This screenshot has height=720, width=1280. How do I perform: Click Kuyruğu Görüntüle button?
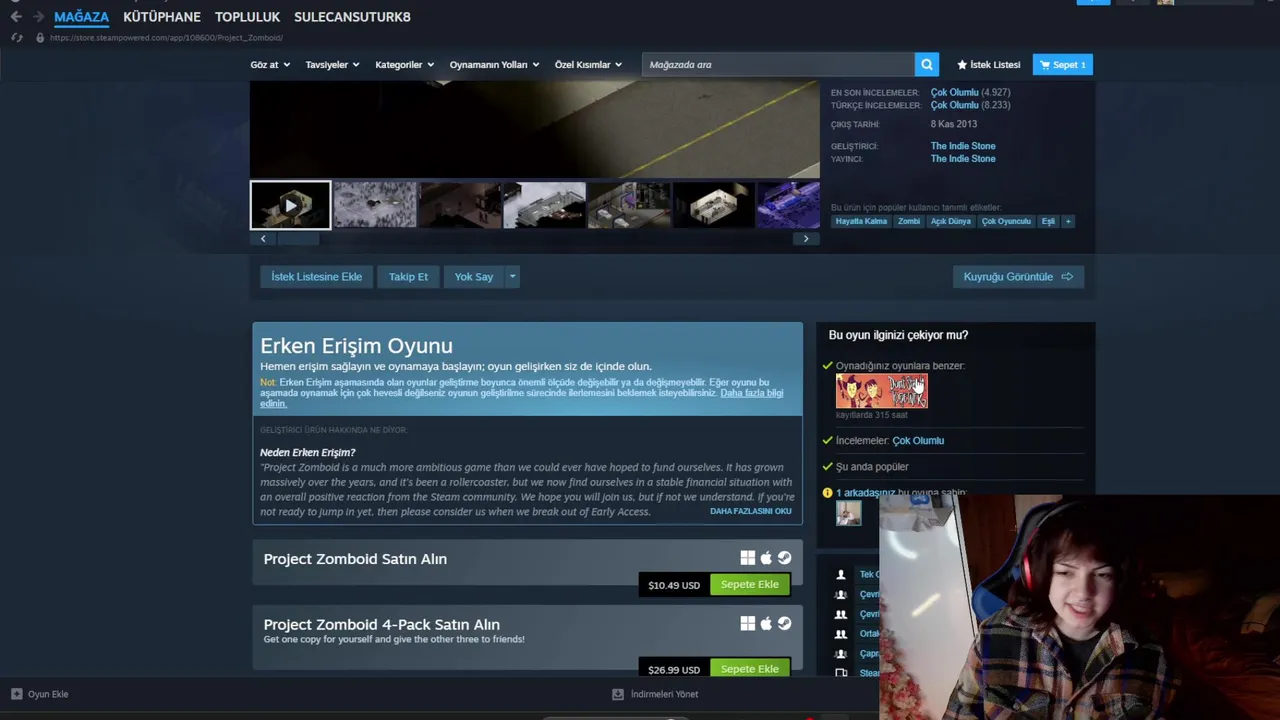1018,277
